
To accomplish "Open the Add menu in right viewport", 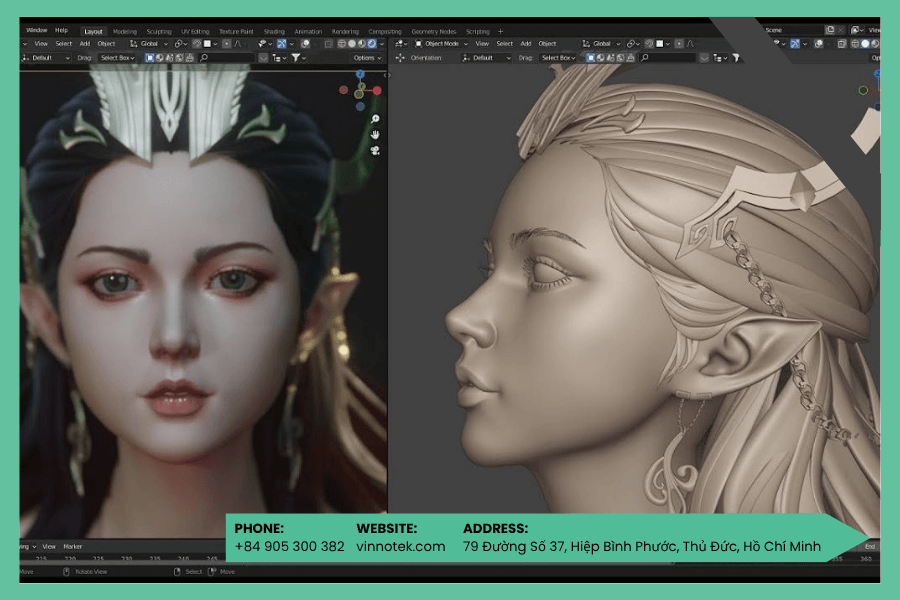I will point(526,44).
